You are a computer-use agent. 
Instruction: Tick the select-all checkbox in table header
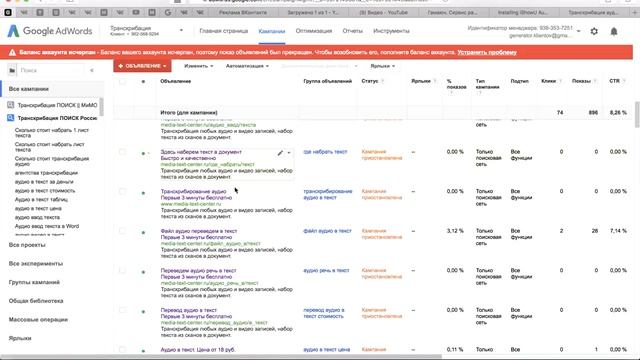click(122, 82)
